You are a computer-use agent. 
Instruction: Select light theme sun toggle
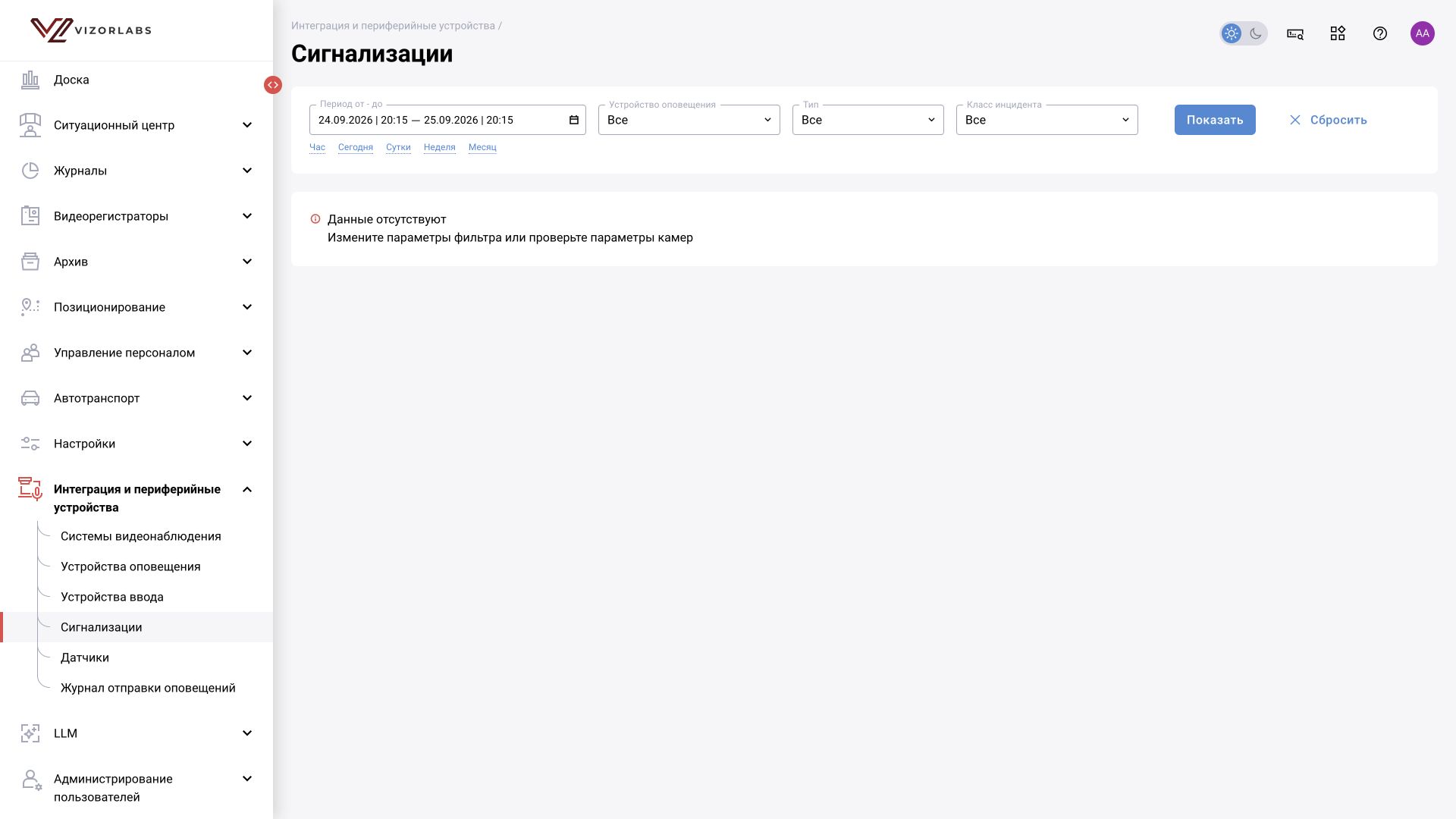(1232, 33)
